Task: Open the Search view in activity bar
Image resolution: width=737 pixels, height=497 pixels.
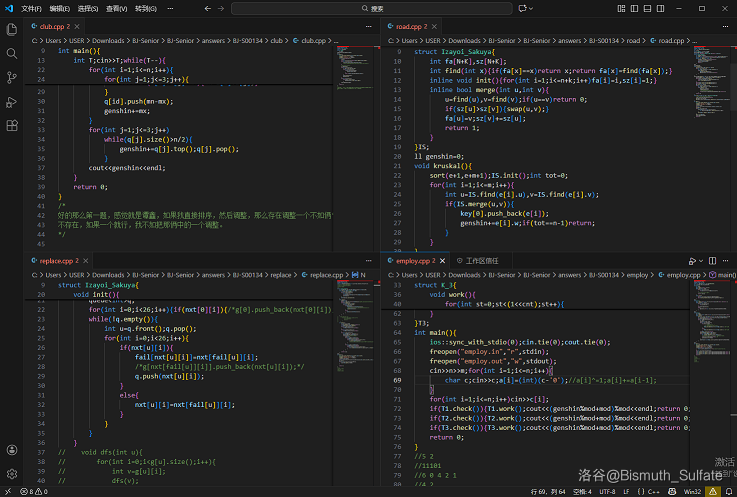Action: 12,53
